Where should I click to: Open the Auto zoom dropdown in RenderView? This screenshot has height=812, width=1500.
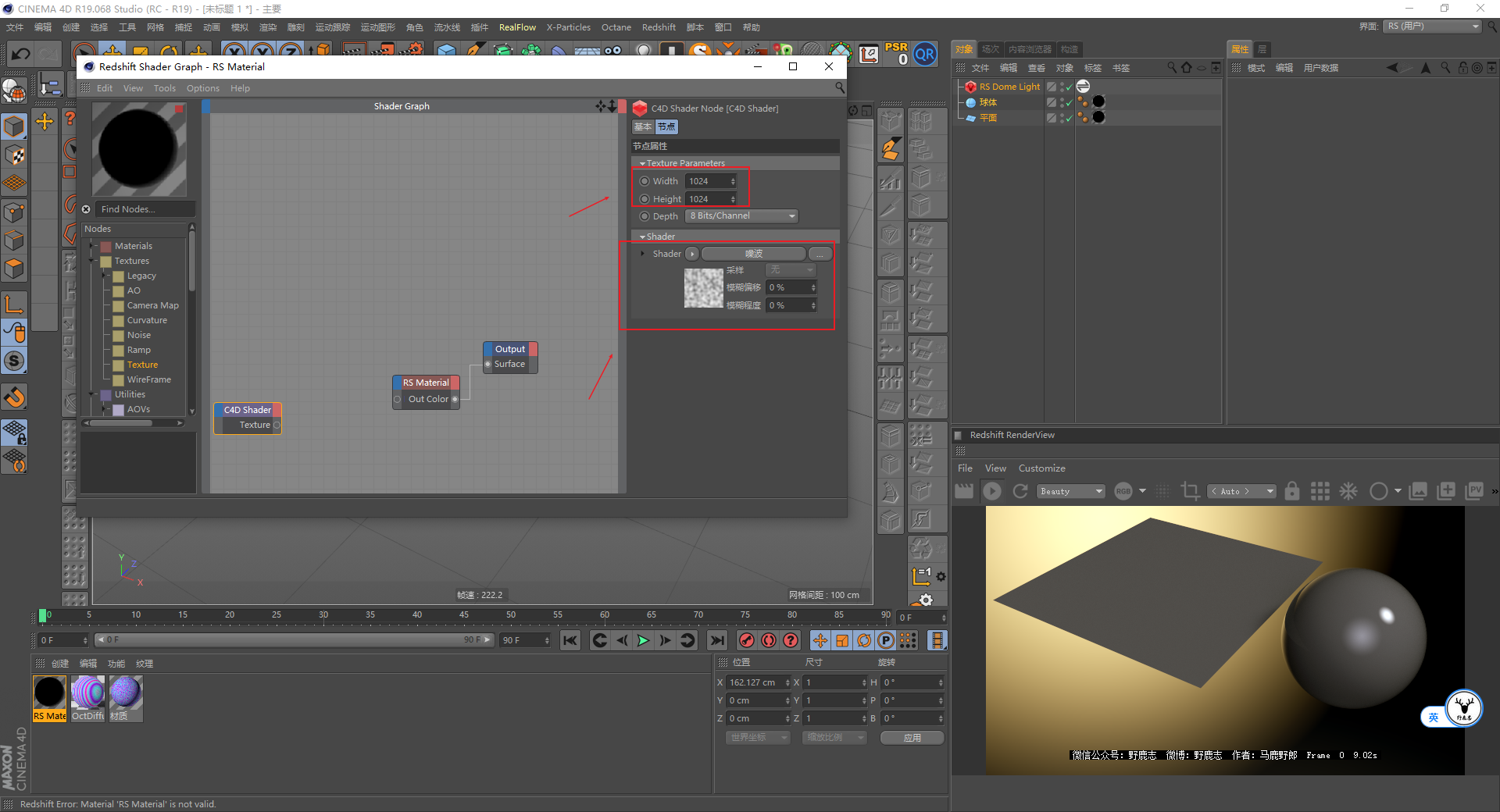point(1241,491)
